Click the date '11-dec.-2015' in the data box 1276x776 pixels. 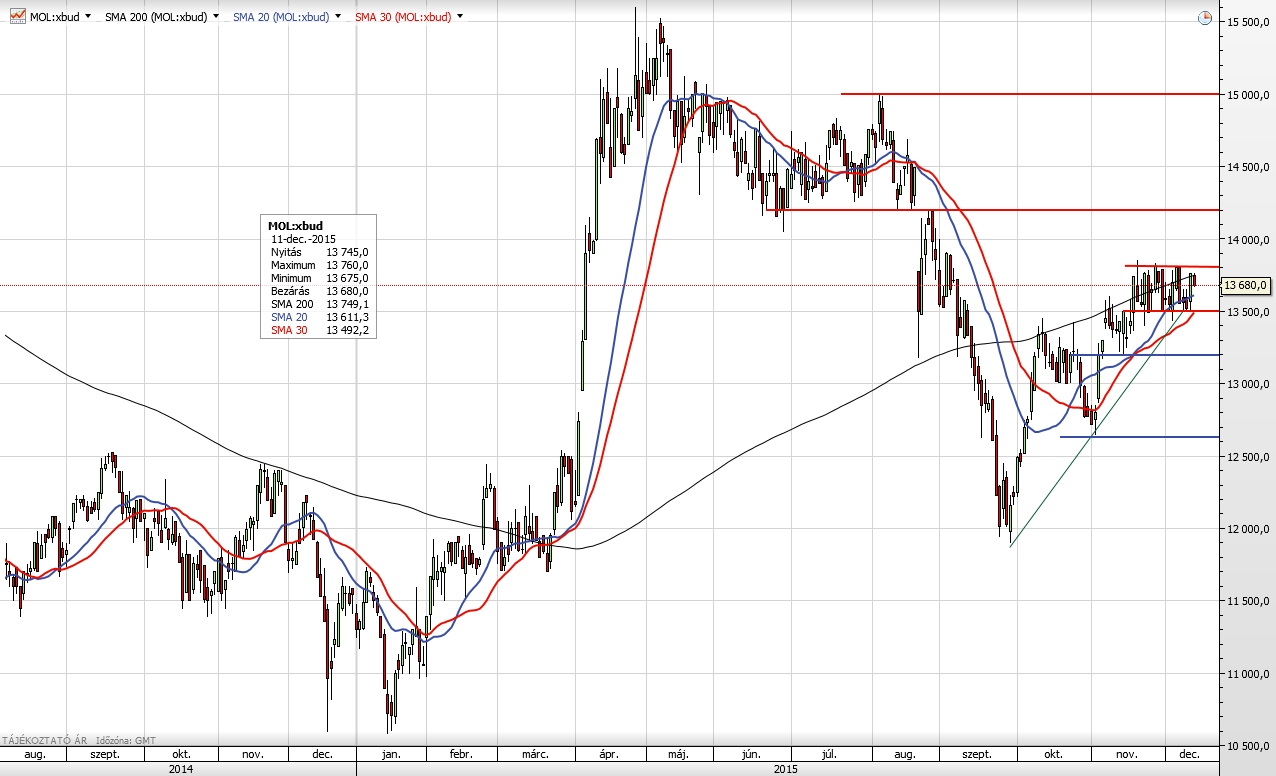tap(303, 239)
